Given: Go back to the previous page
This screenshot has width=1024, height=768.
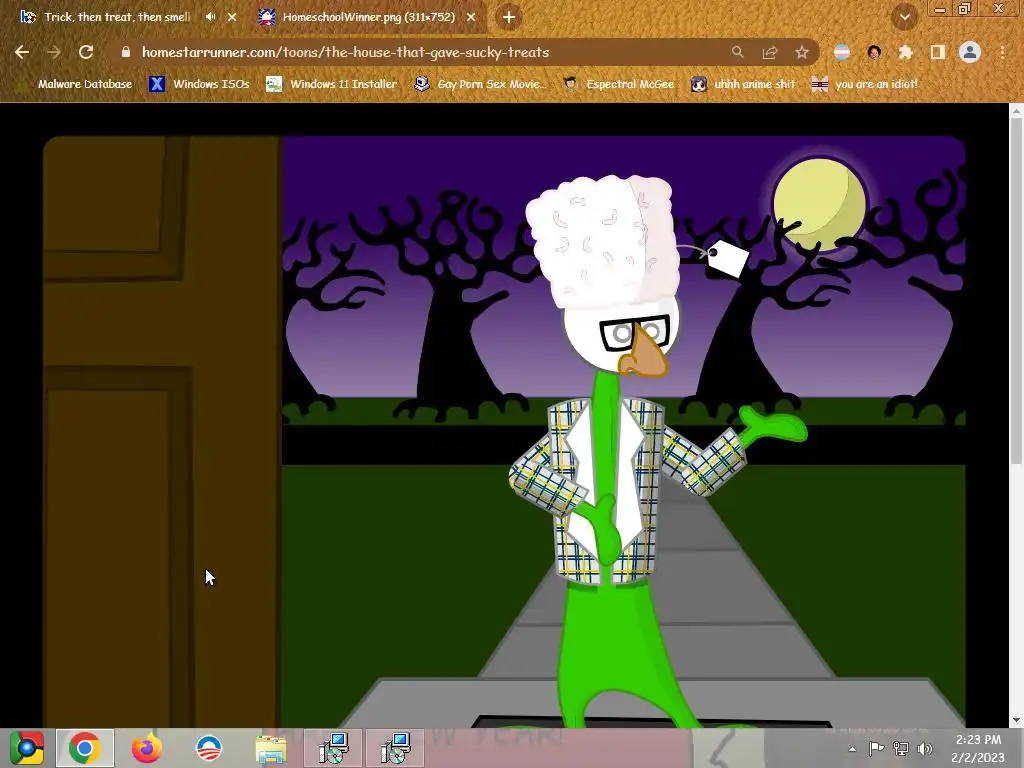Looking at the screenshot, I should click(22, 52).
